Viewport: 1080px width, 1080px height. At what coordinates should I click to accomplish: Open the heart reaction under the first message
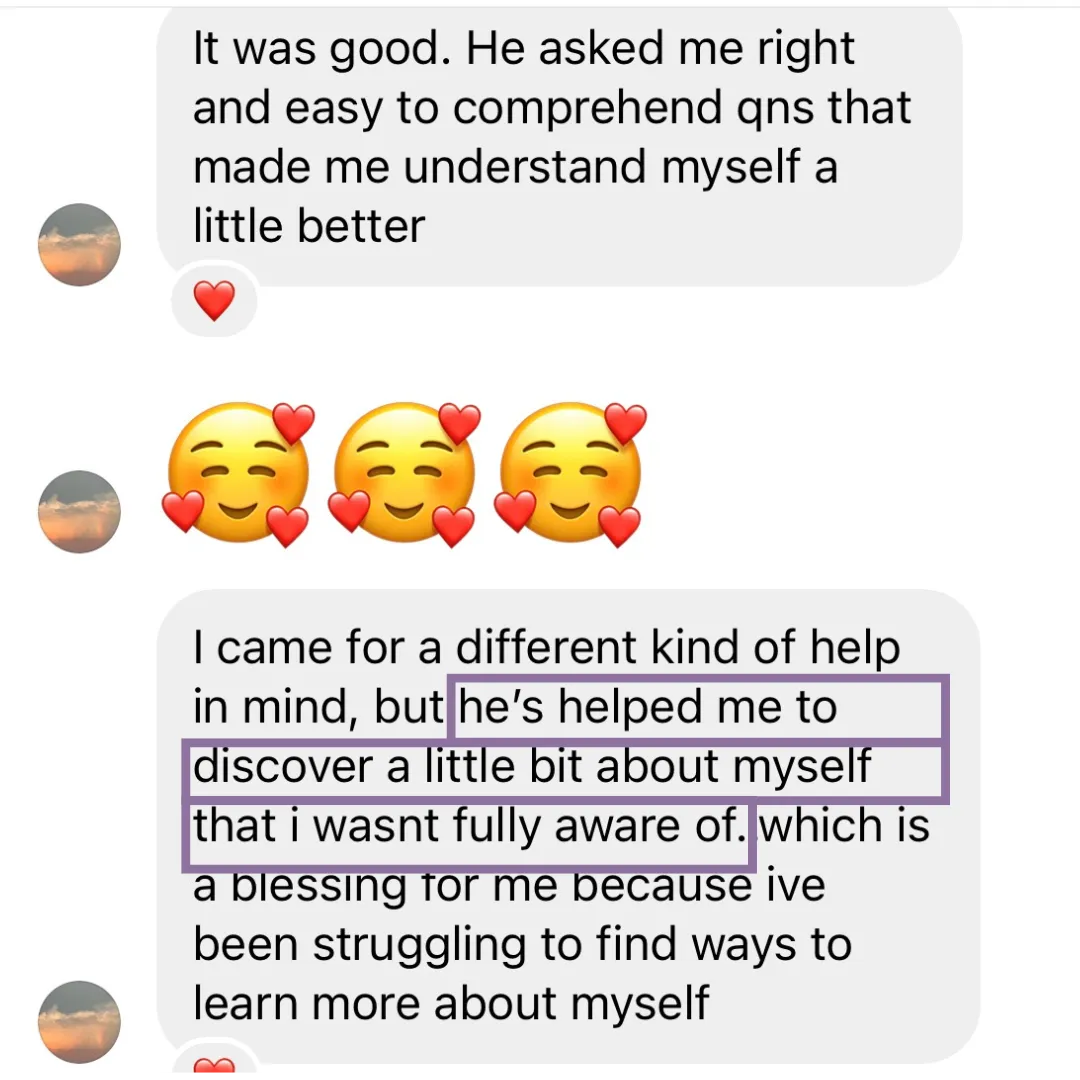[x=214, y=300]
